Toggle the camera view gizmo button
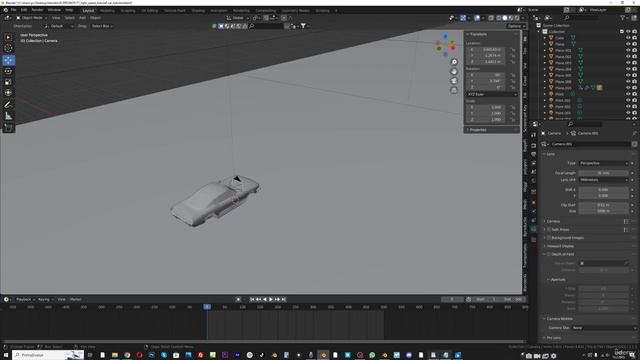Image resolution: width=640 pixels, height=360 pixels. coord(454,81)
